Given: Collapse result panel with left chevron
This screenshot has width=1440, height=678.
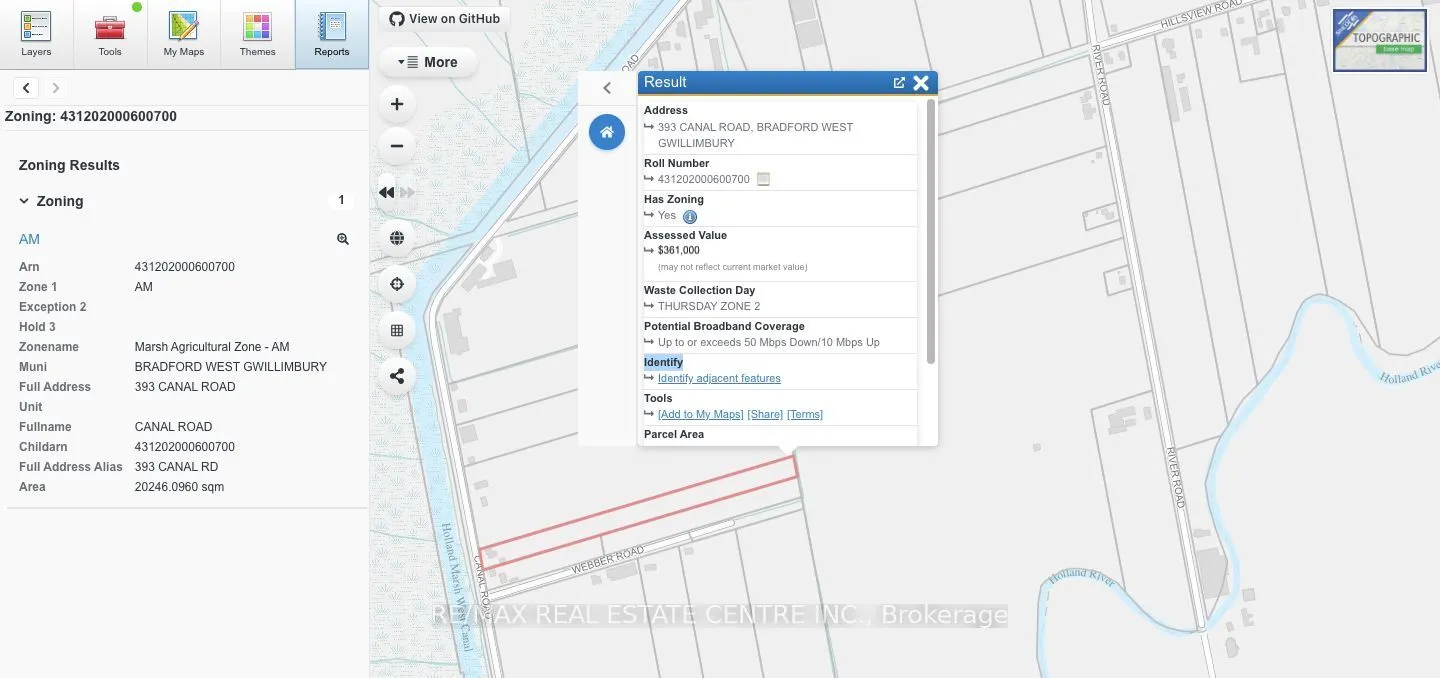Looking at the screenshot, I should click(607, 88).
